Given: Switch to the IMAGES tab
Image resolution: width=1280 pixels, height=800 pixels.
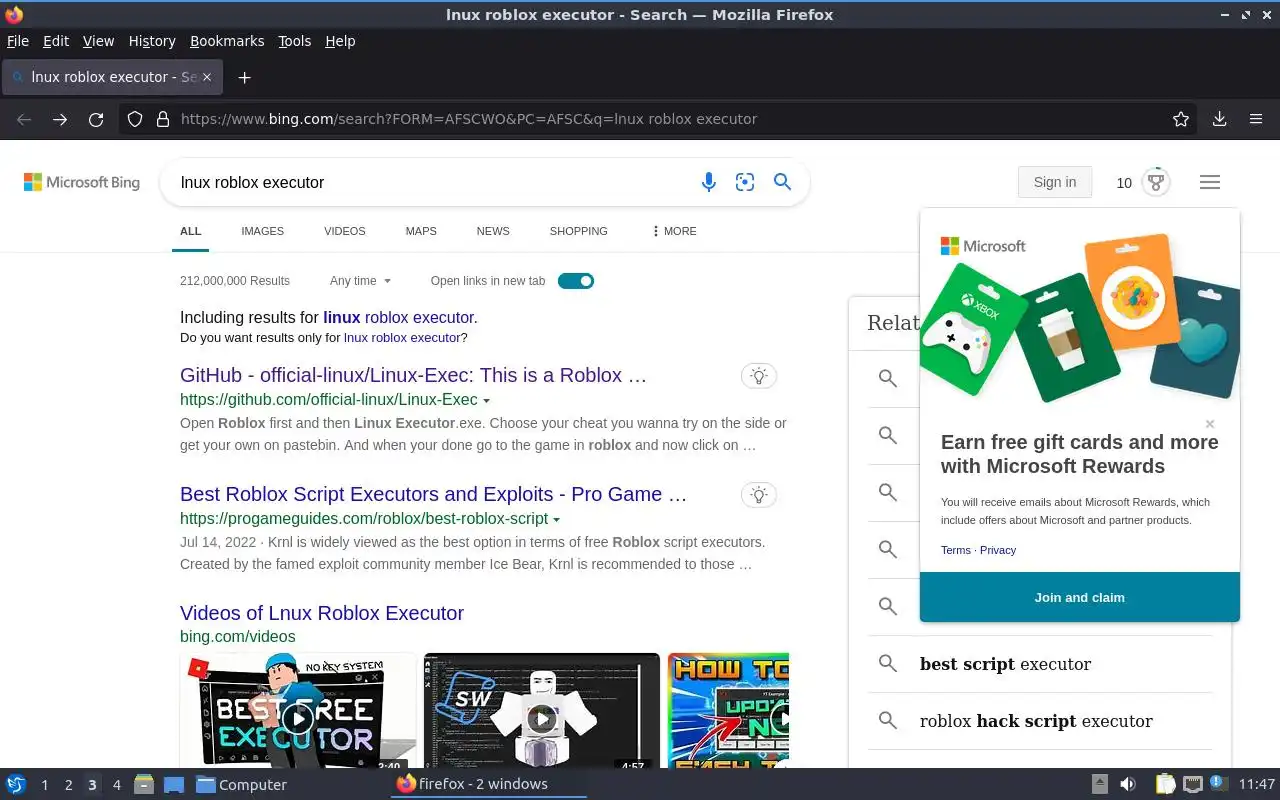Looking at the screenshot, I should click(262, 231).
